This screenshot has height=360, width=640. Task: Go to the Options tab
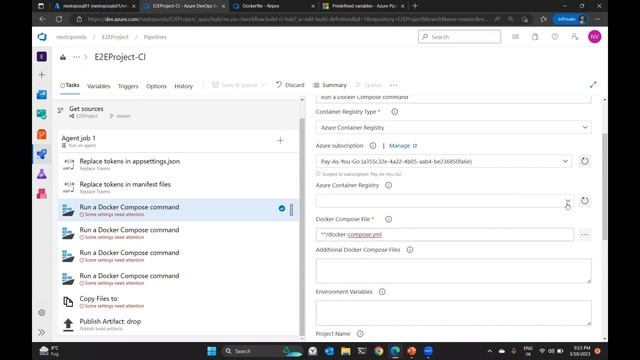[156, 86]
